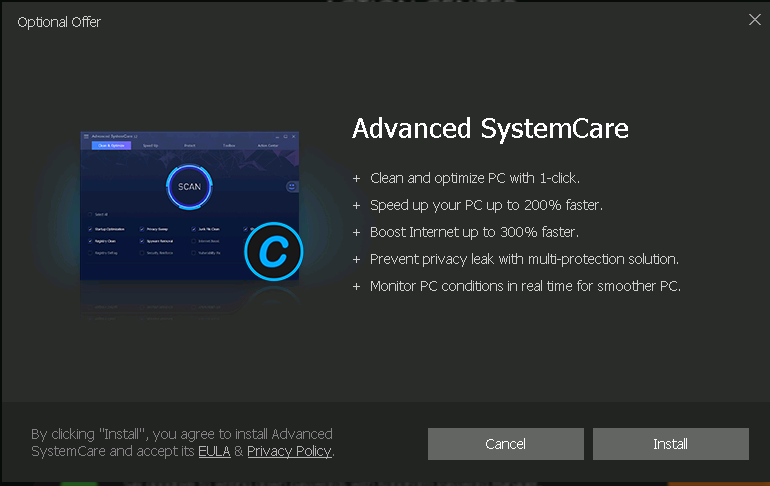The height and width of the screenshot is (486, 770).
Task: Click "Speed up your PC up to 200% faster."
Action: (x=486, y=205)
